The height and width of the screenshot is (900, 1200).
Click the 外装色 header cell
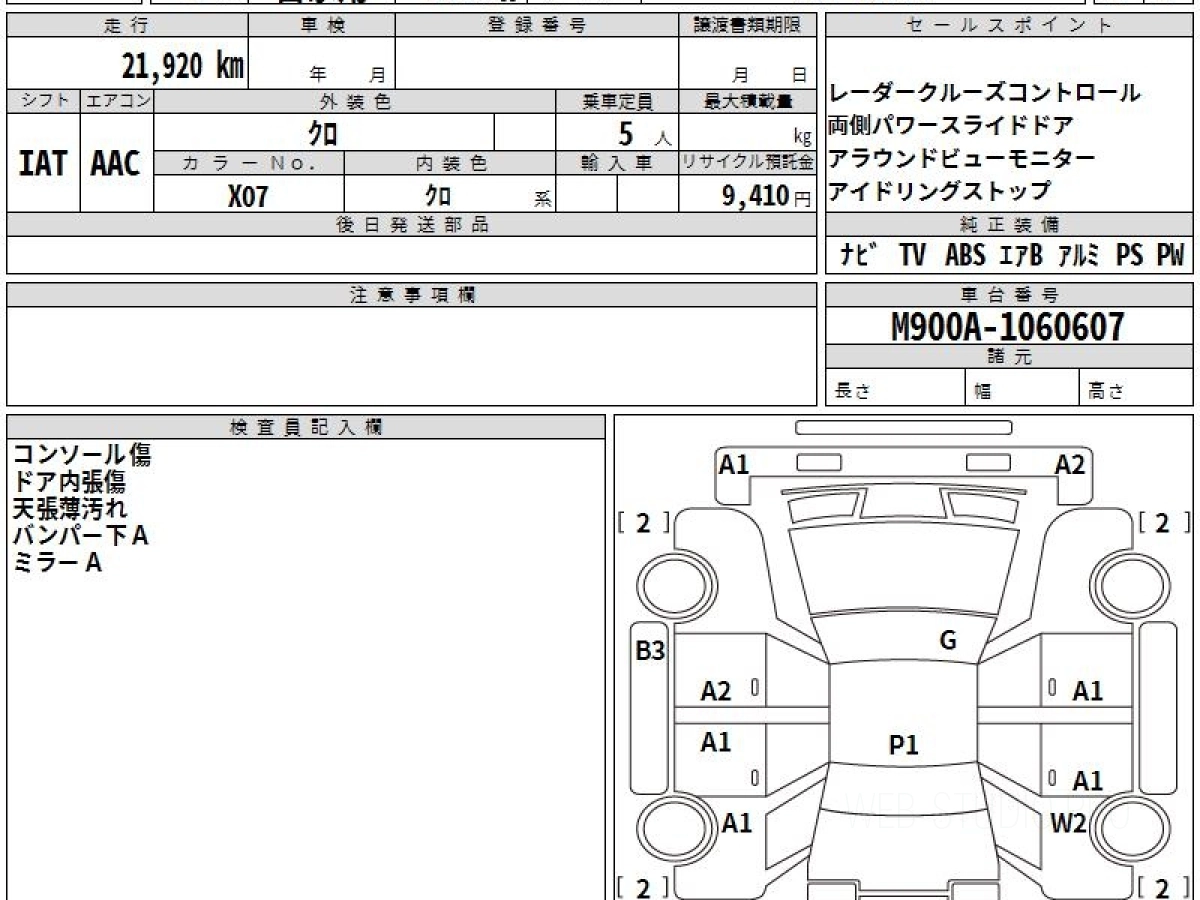tap(355, 101)
